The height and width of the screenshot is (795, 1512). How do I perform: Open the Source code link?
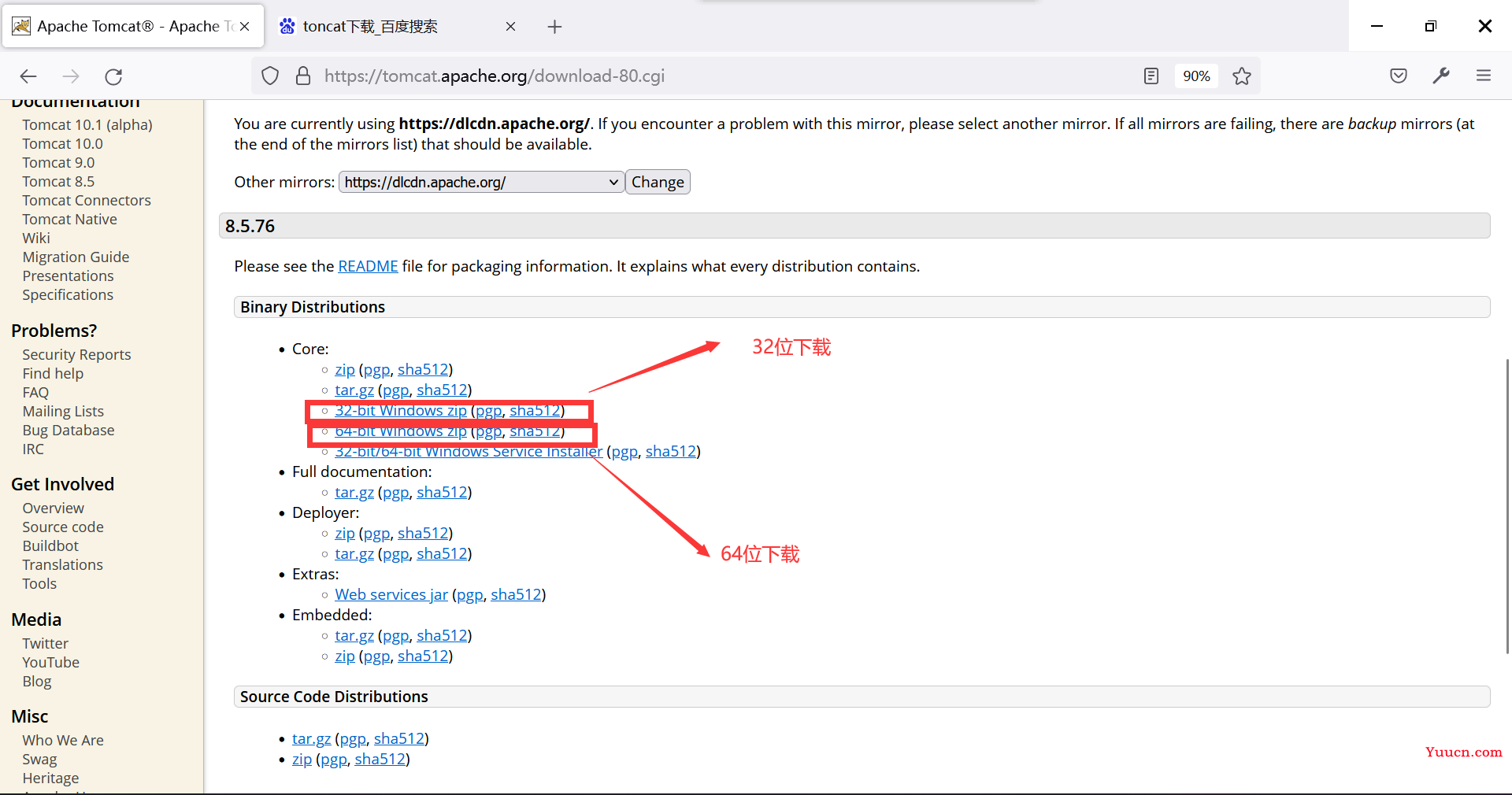tap(63, 527)
